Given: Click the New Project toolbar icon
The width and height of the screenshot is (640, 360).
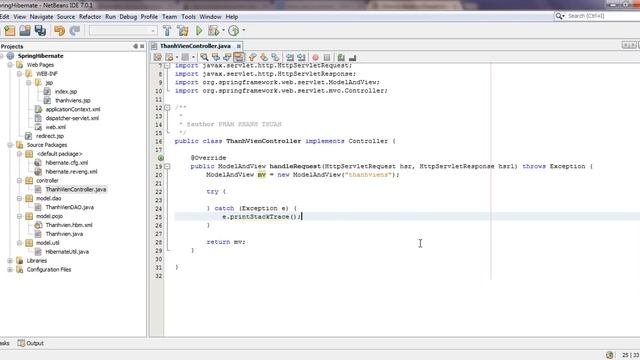Looking at the screenshot, I should (9, 31).
